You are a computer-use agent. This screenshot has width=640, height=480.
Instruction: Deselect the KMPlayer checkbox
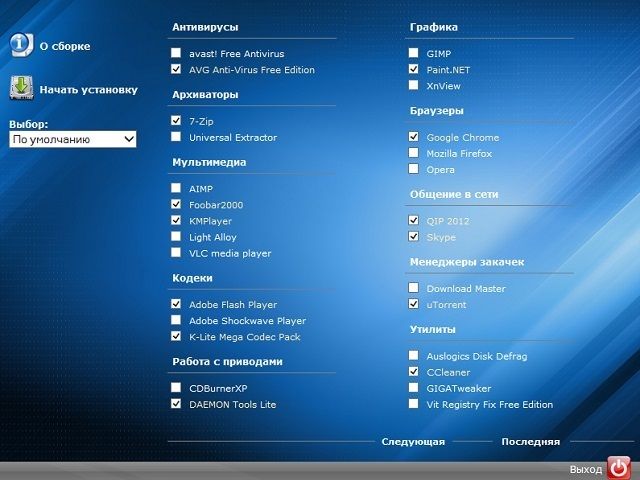pos(176,220)
